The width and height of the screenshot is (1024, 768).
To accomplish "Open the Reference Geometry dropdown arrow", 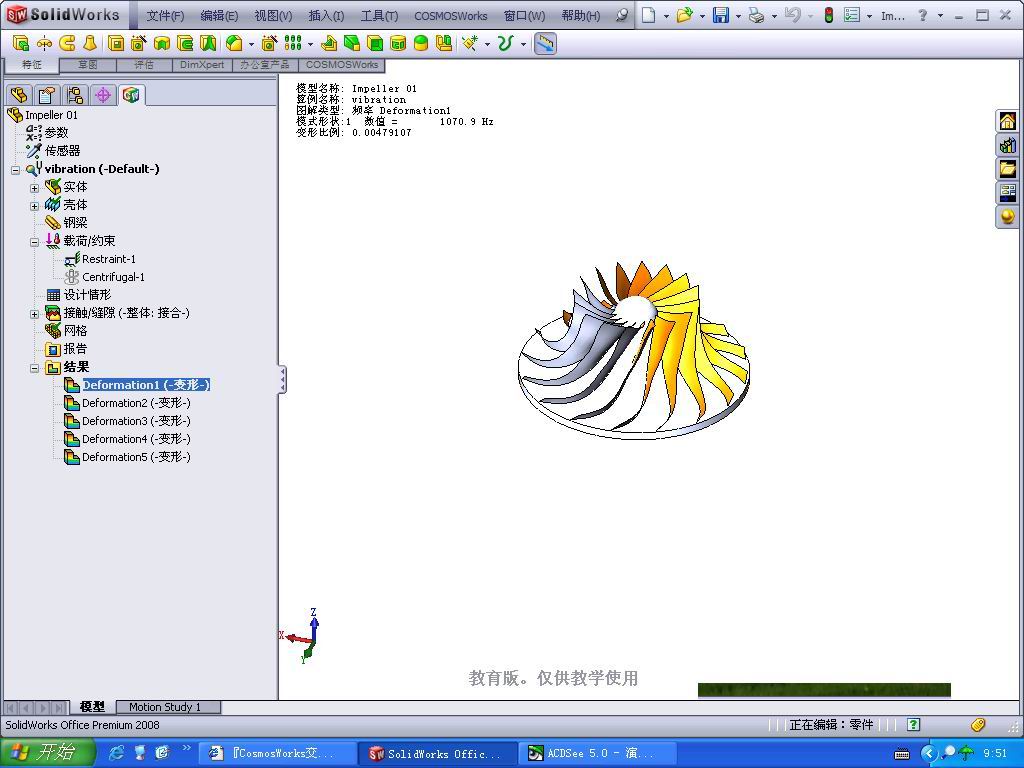I will 487,44.
